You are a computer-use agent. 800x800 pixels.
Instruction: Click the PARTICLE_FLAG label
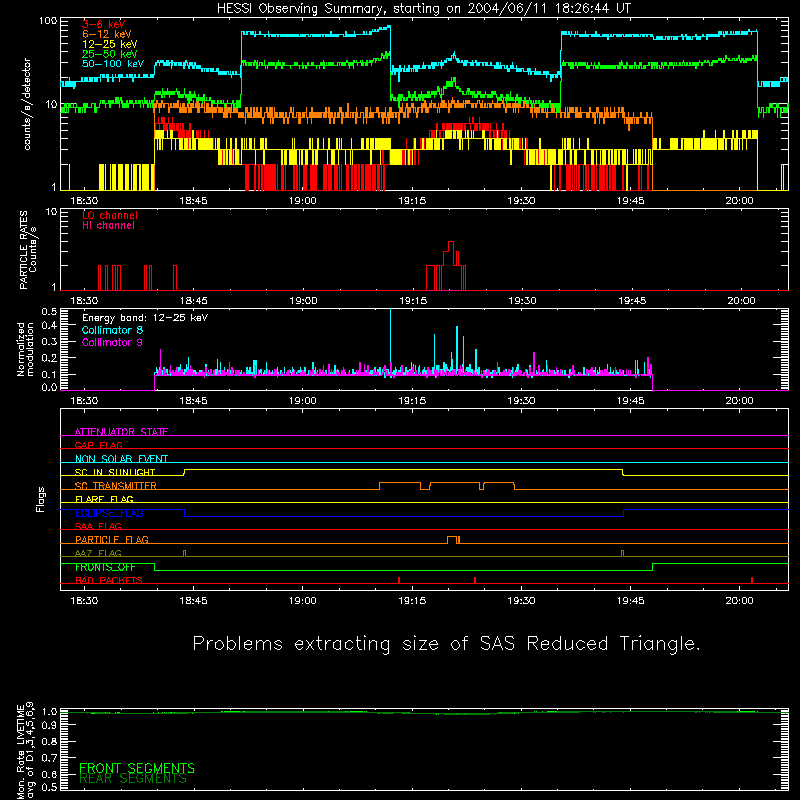pyautogui.click(x=112, y=539)
